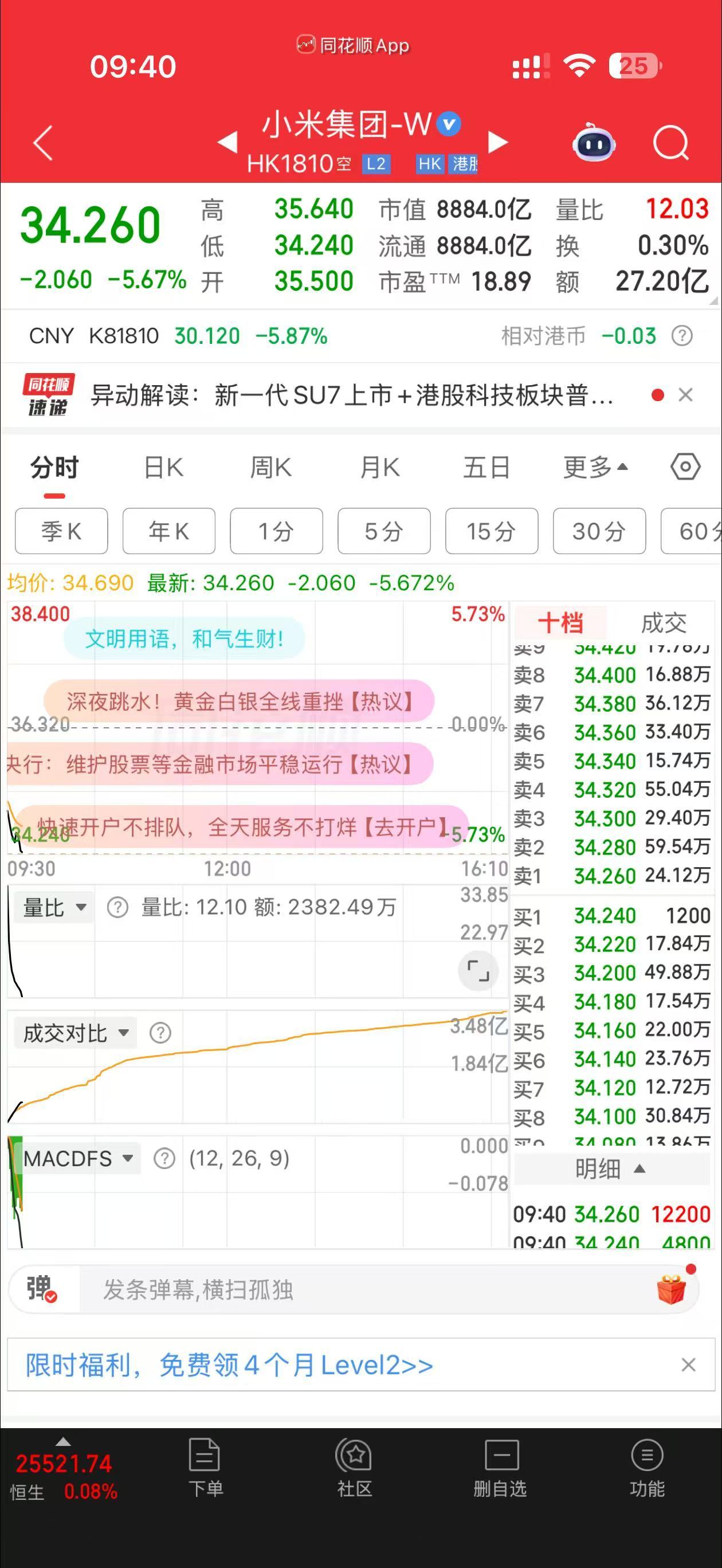
Task: Close the Level2 promo banner
Action: pos(688,1365)
